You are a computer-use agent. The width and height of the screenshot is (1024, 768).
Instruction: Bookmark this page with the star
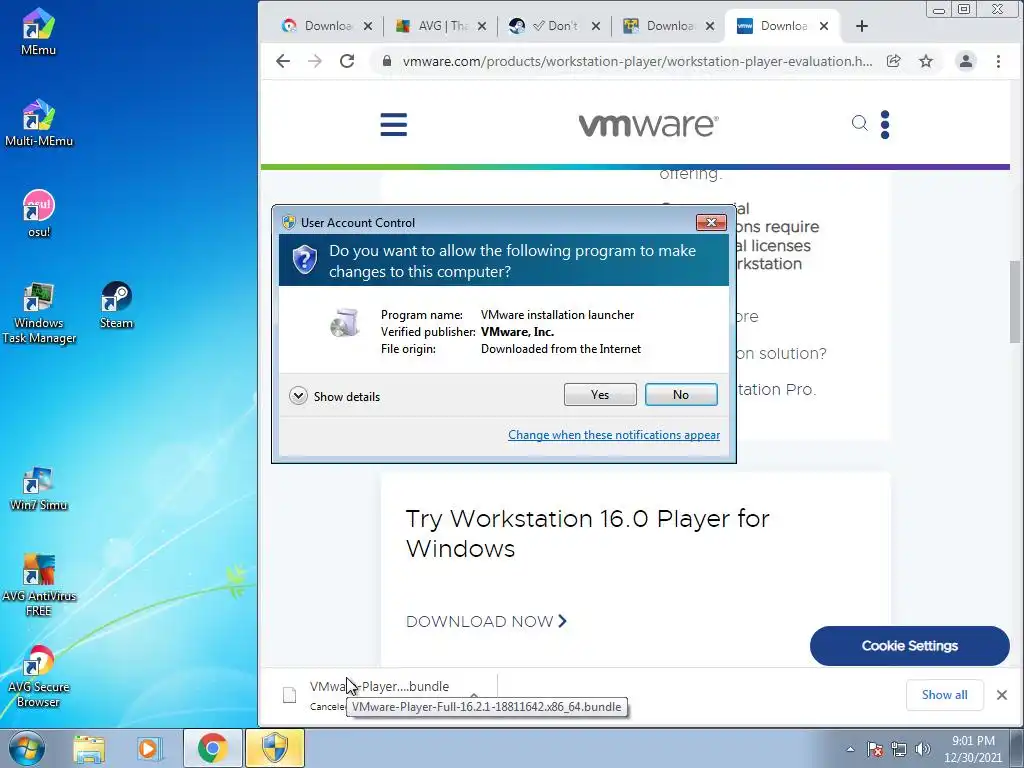click(x=926, y=61)
